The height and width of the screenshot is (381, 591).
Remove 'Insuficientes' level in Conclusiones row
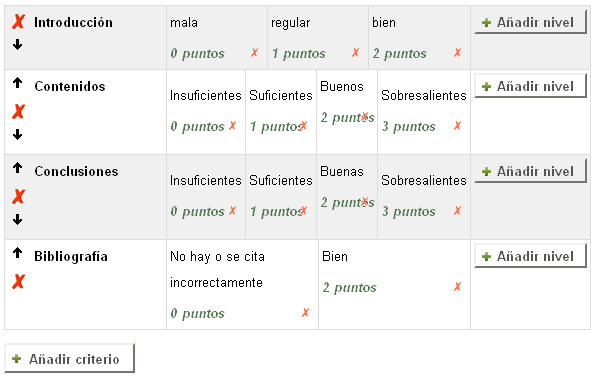pyautogui.click(x=233, y=210)
